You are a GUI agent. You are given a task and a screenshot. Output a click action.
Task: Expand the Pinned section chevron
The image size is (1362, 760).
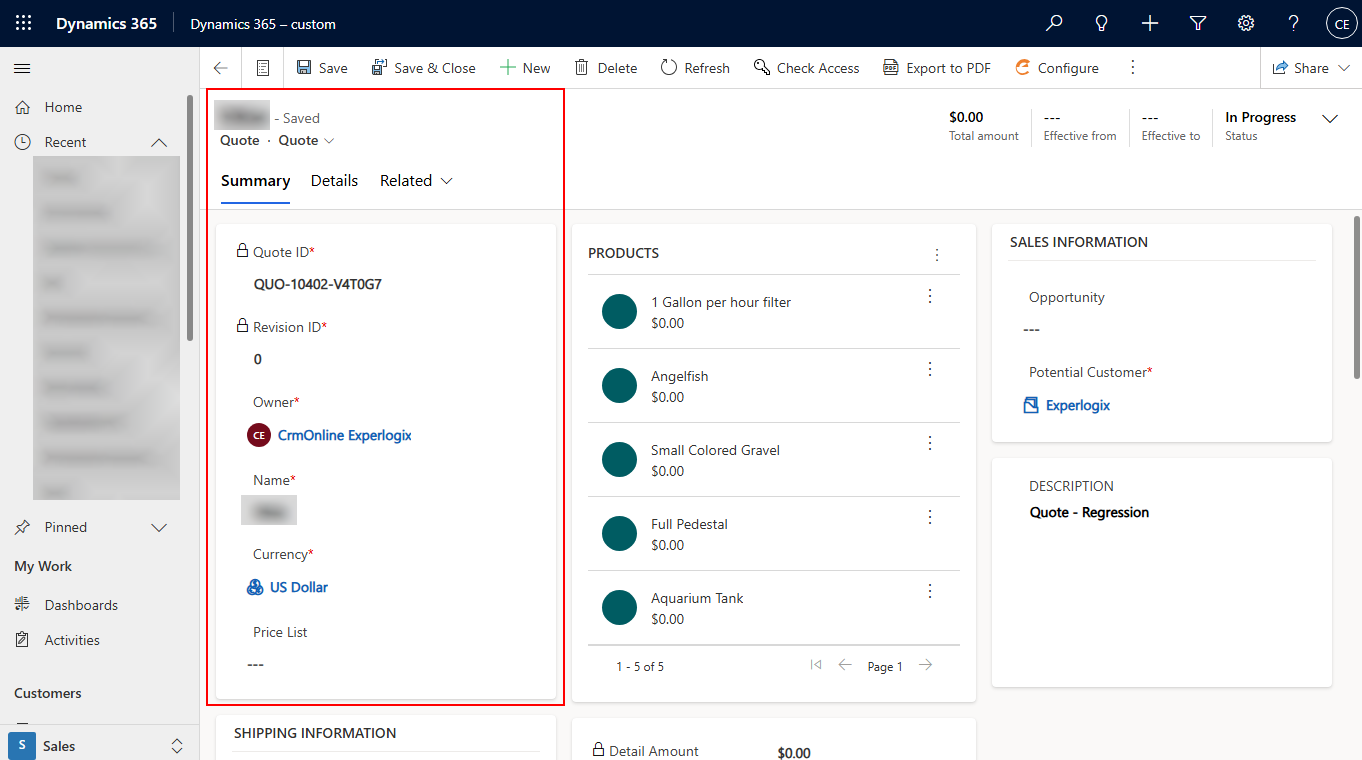pos(159,527)
